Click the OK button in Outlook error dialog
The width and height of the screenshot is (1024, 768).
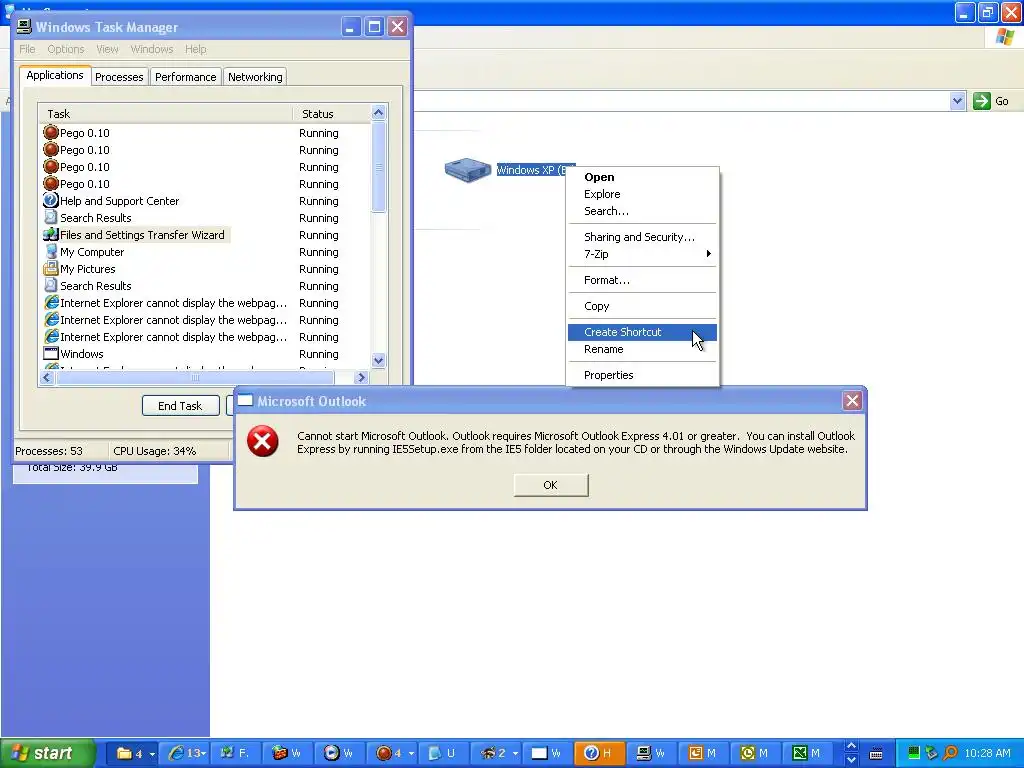551,485
